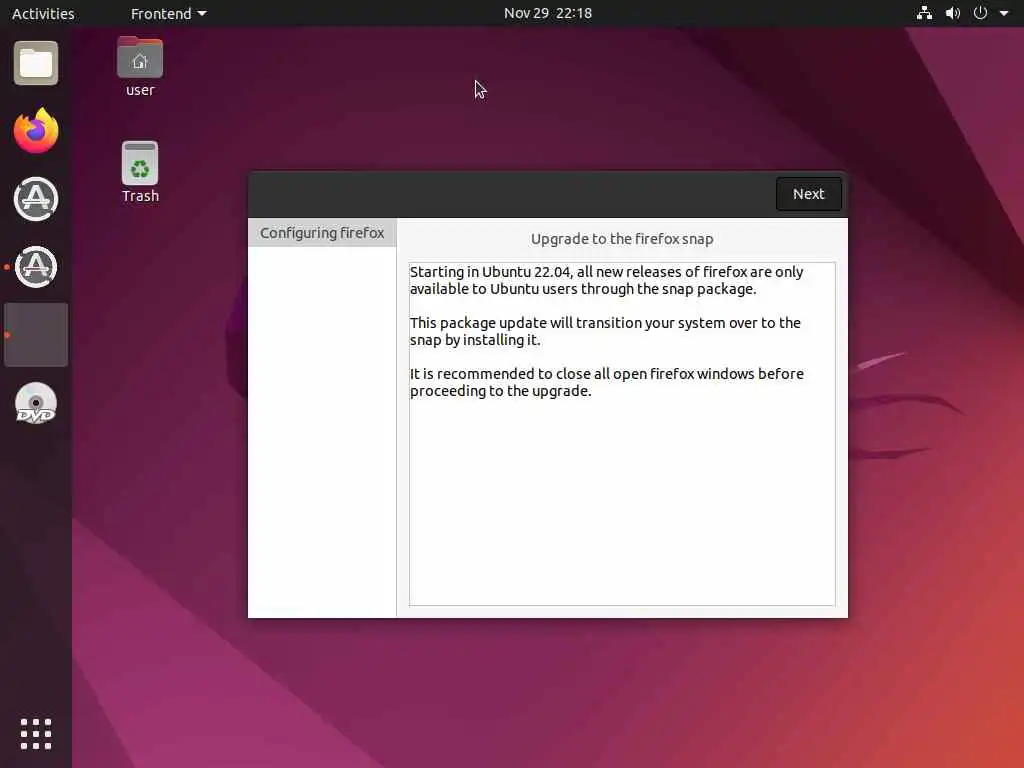Click the paragraph starting 'Starting in Ubuntu 22.04'
Image resolution: width=1024 pixels, height=768 pixels.
pyautogui.click(x=607, y=280)
